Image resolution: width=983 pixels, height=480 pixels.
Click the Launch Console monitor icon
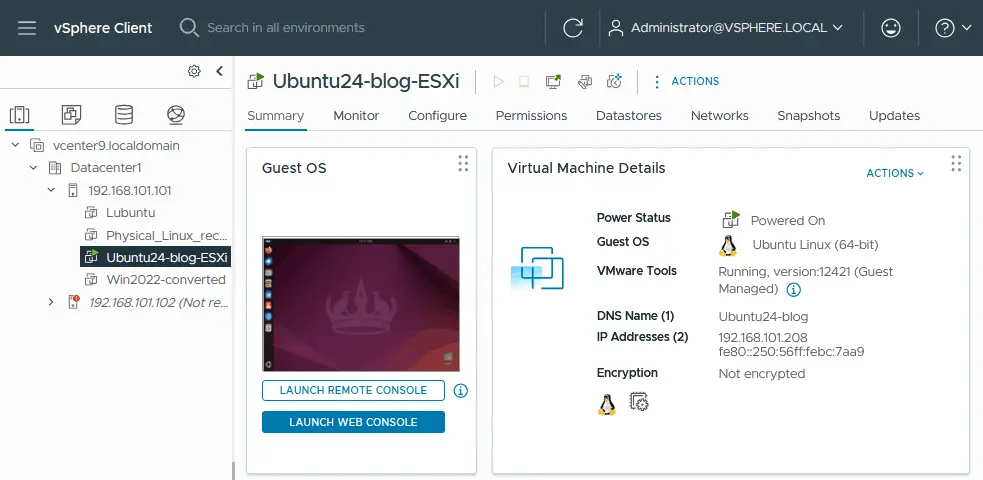[x=553, y=81]
